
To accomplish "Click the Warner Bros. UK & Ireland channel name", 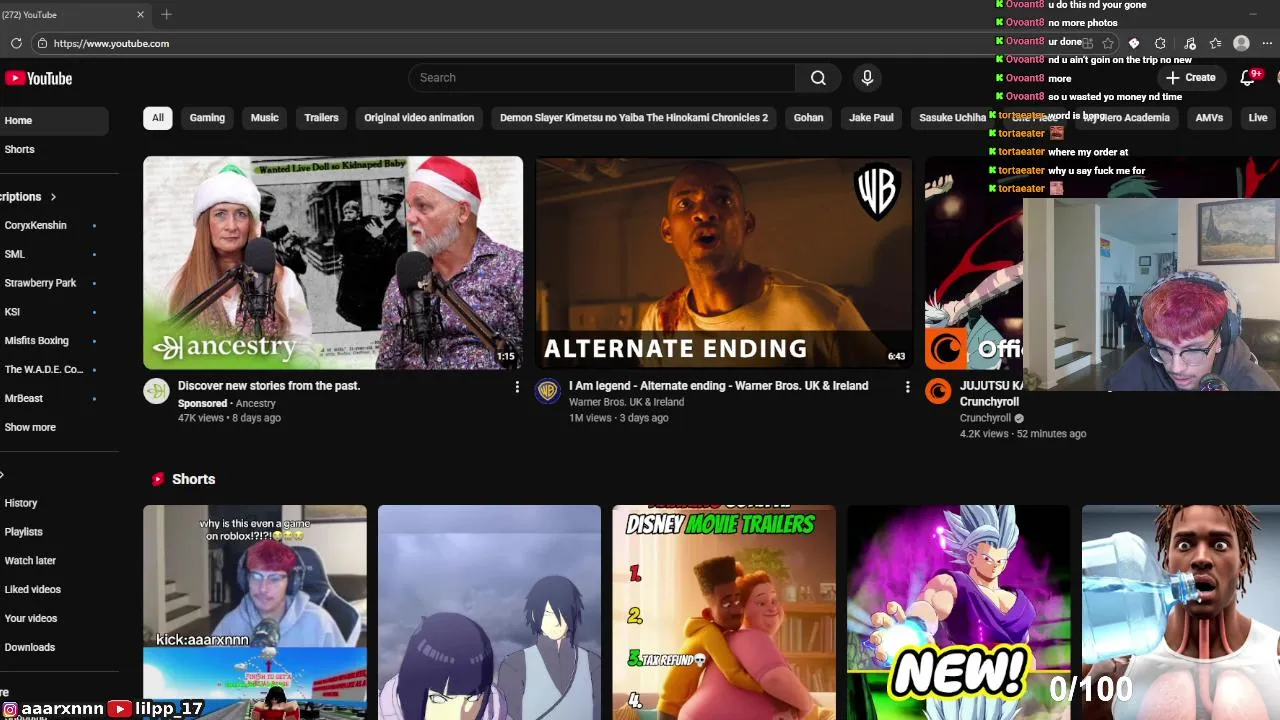I will pos(626,402).
